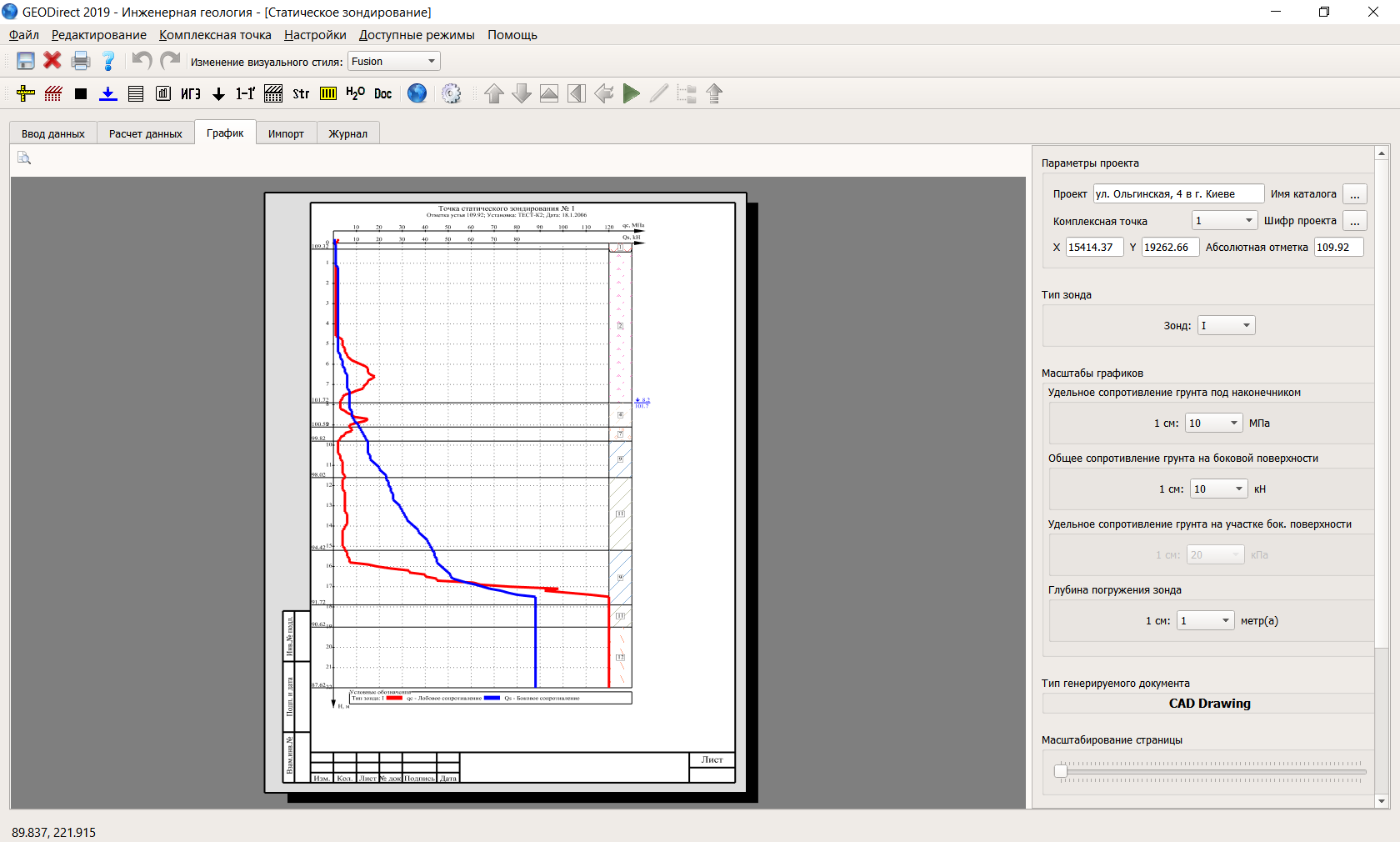This screenshot has height=842, width=1400.
Task: Click the CPT graph drawing sheet
Action: click(506, 493)
